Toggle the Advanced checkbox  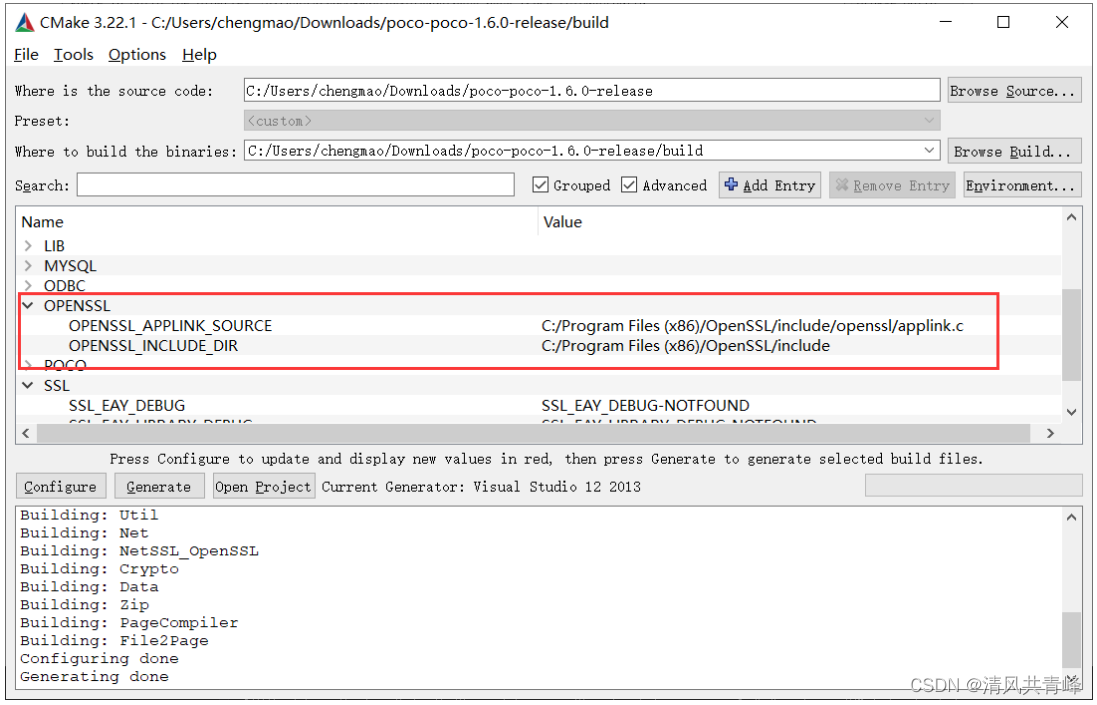click(x=629, y=185)
